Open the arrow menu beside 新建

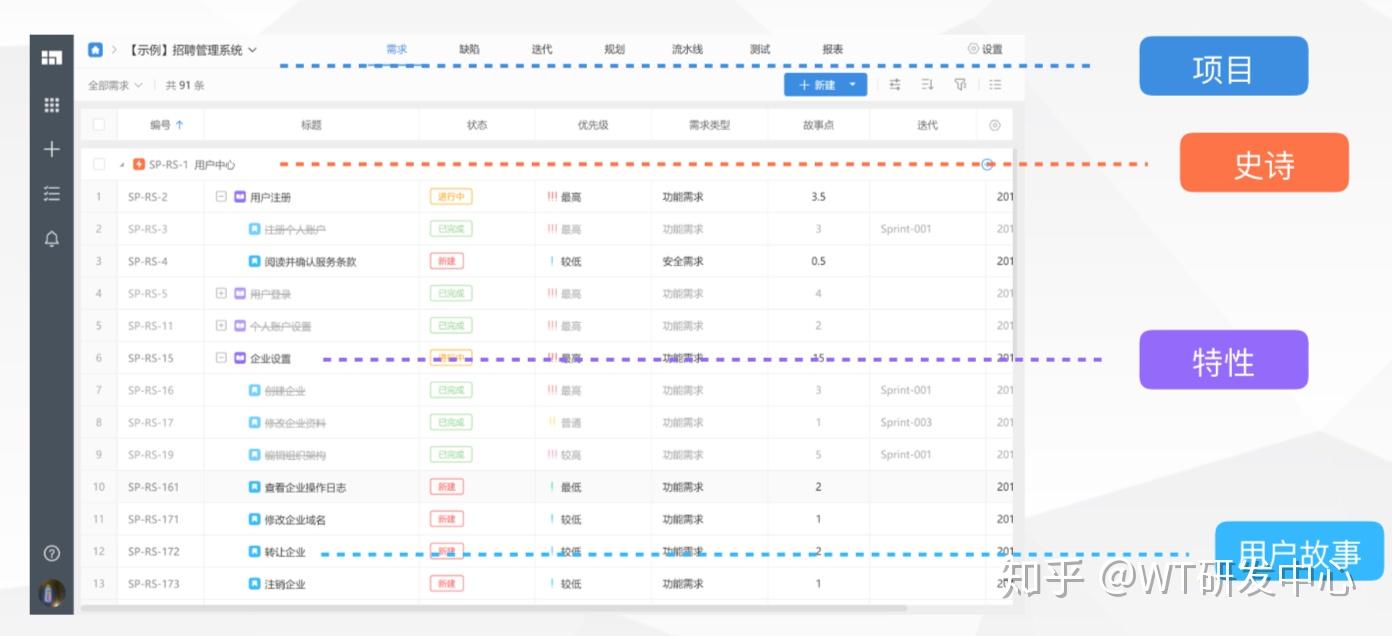pos(852,85)
